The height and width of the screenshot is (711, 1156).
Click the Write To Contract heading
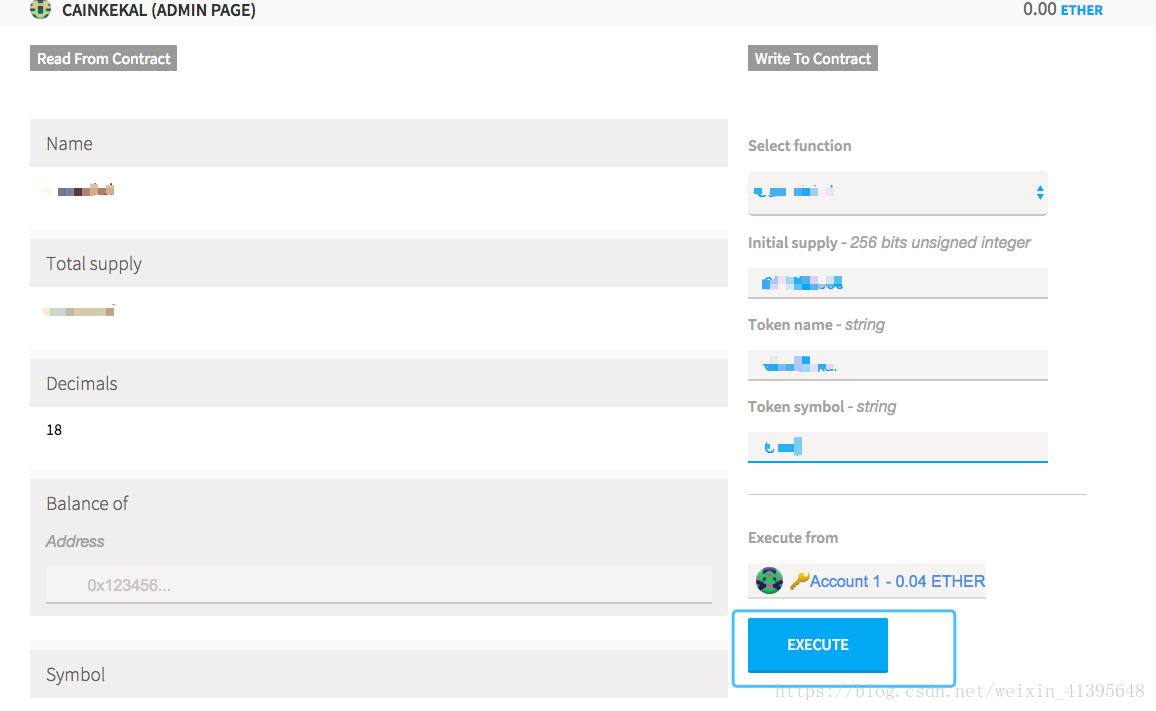812,58
